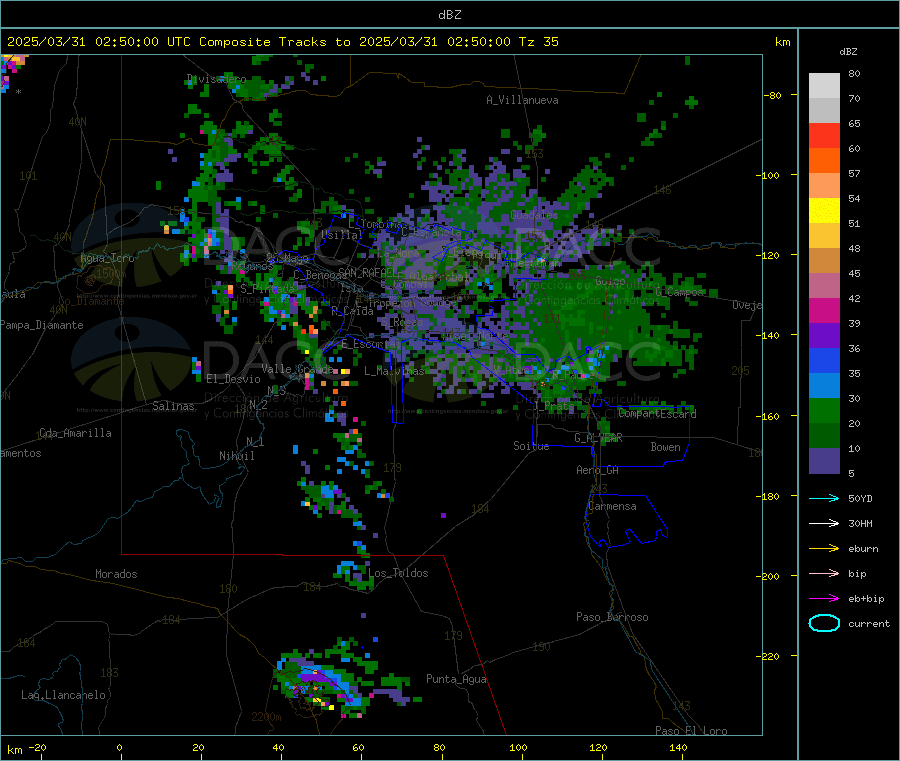Screen dimensions: 900x761
Task: Click the -80 km axis tick label
Action: [x=772, y=95]
